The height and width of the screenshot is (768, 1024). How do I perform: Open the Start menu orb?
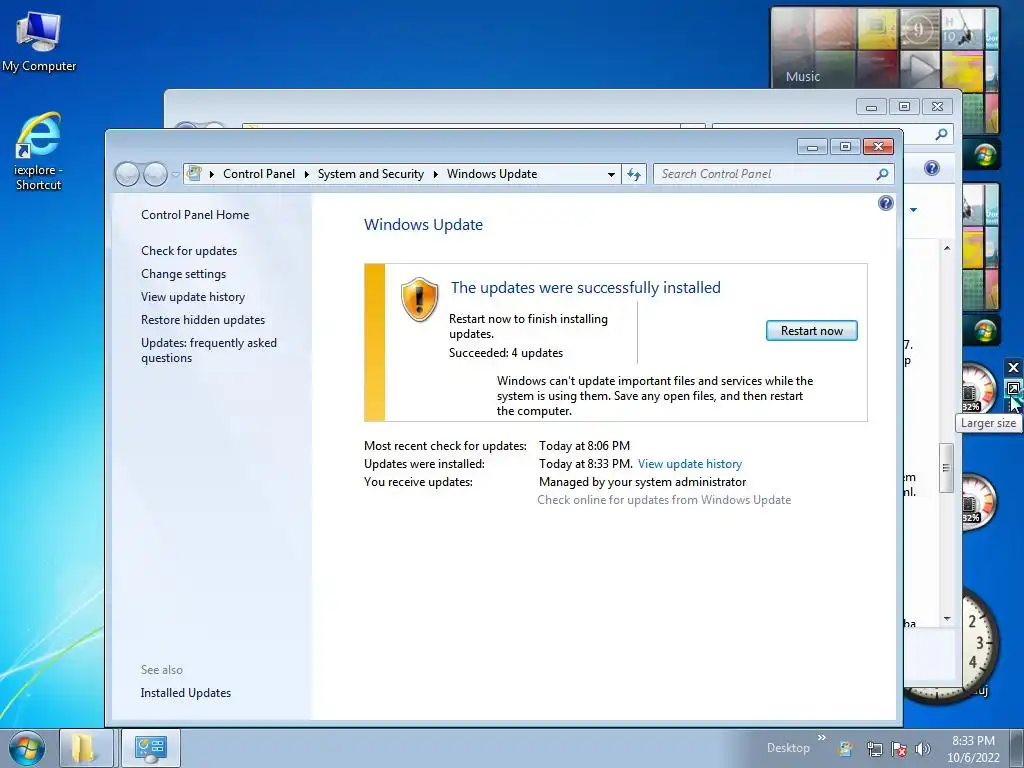coord(26,748)
